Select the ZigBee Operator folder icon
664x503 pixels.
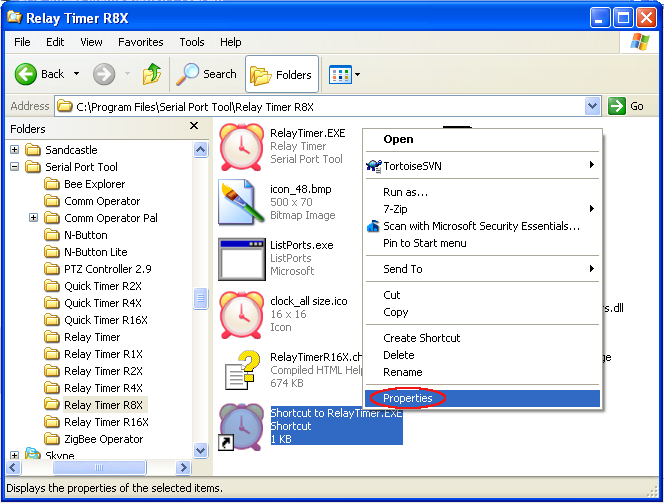[x=52, y=439]
